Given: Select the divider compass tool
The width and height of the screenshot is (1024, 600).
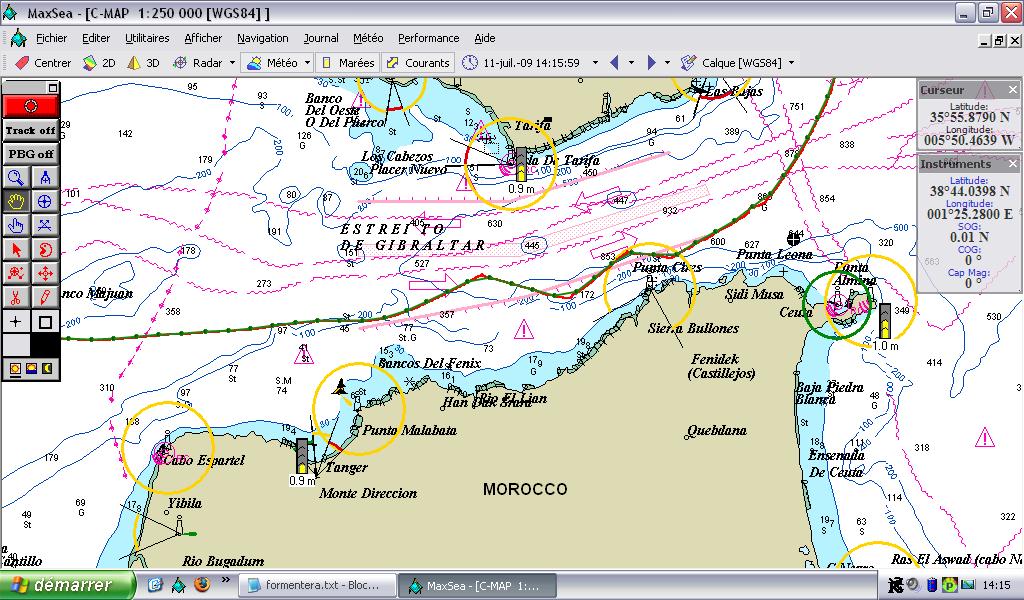Looking at the screenshot, I should click(x=45, y=177).
